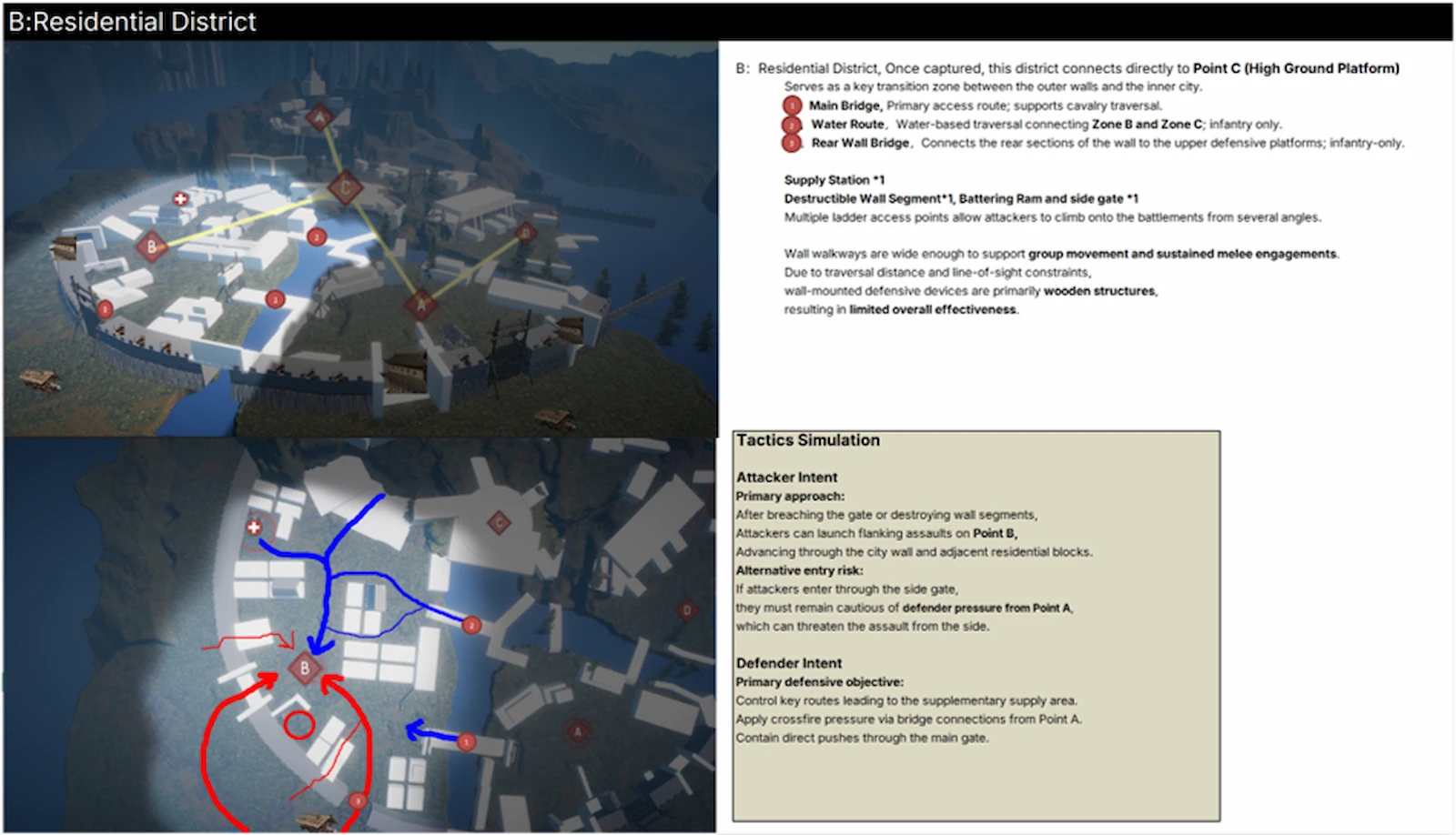Click point C marker on the tactical map
1456x835 pixels.
498,522
